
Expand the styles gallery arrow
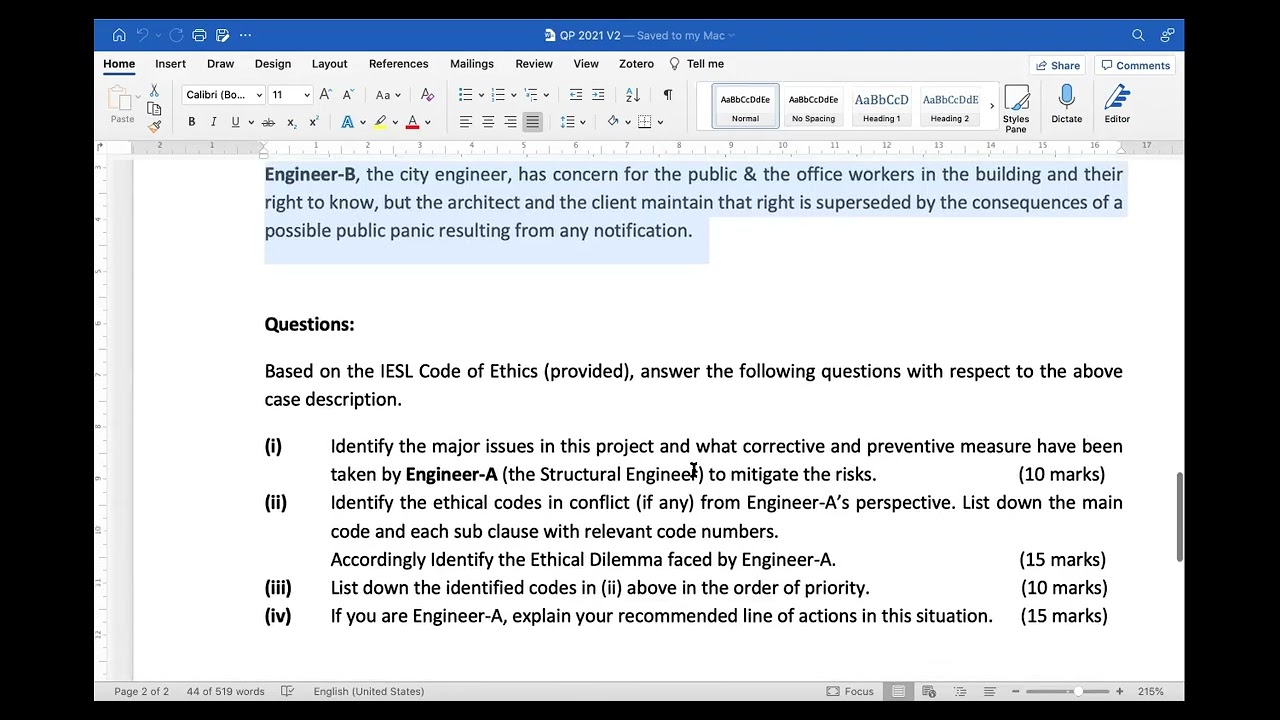tap(991, 105)
